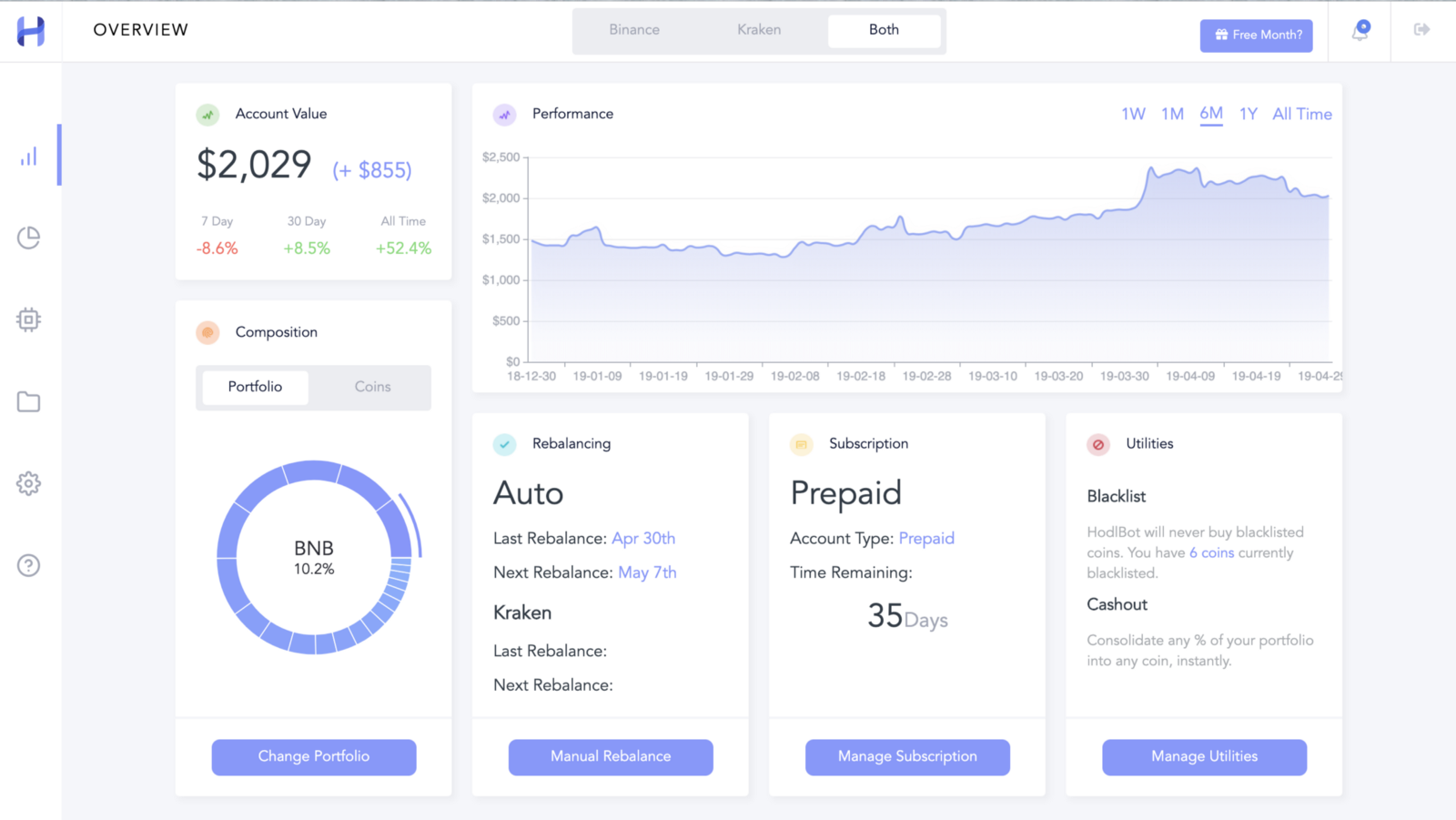This screenshot has width=1456, height=820.
Task: Open the settings gear sidebar icon
Action: pos(29,483)
